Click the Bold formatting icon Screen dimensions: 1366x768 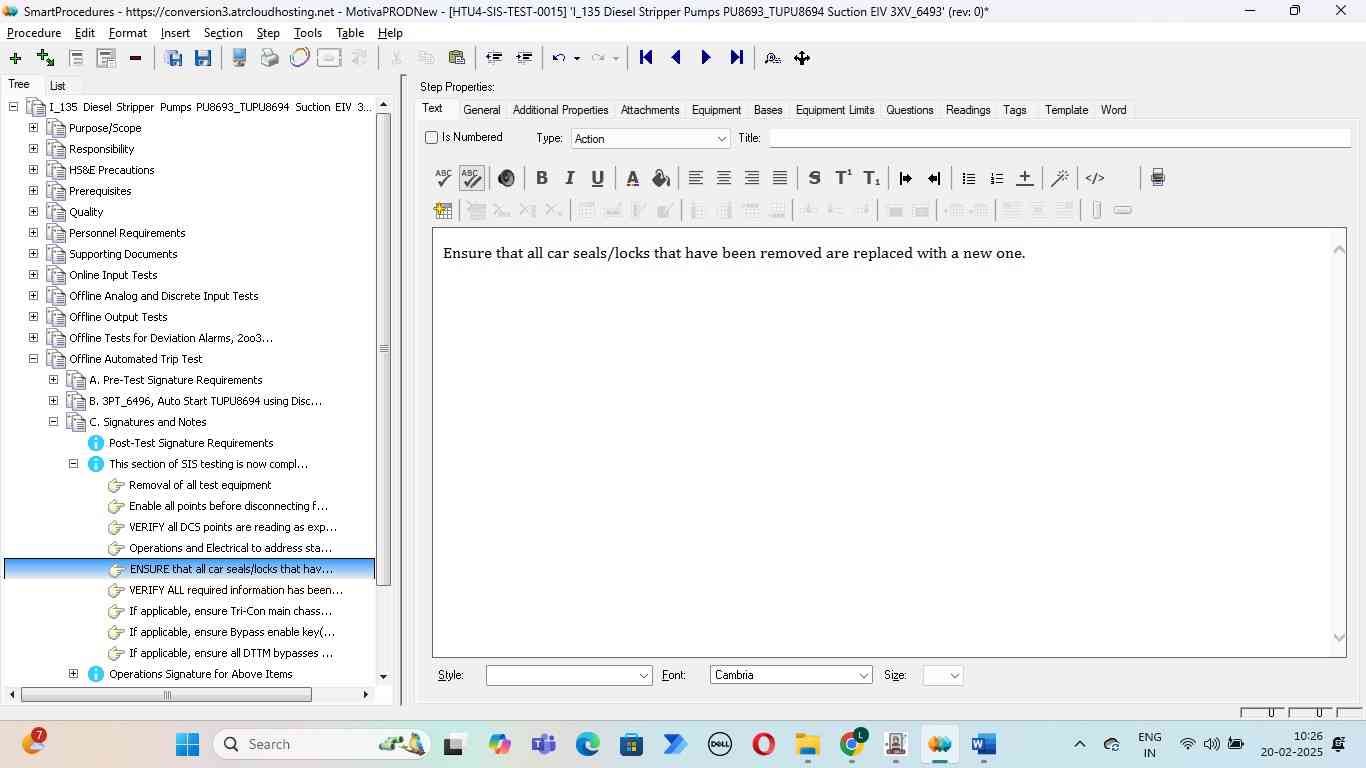tap(541, 178)
